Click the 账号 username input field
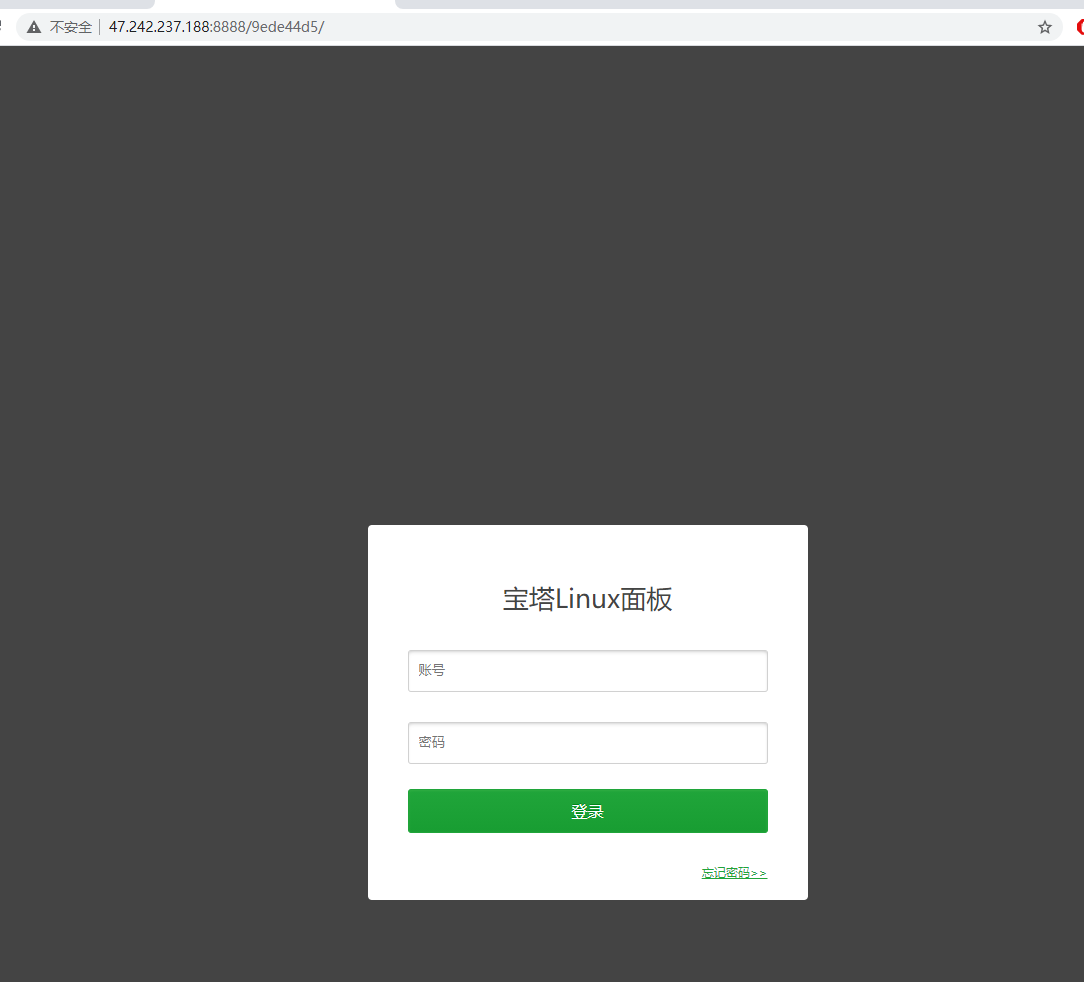The image size is (1084, 982). [x=588, y=671]
